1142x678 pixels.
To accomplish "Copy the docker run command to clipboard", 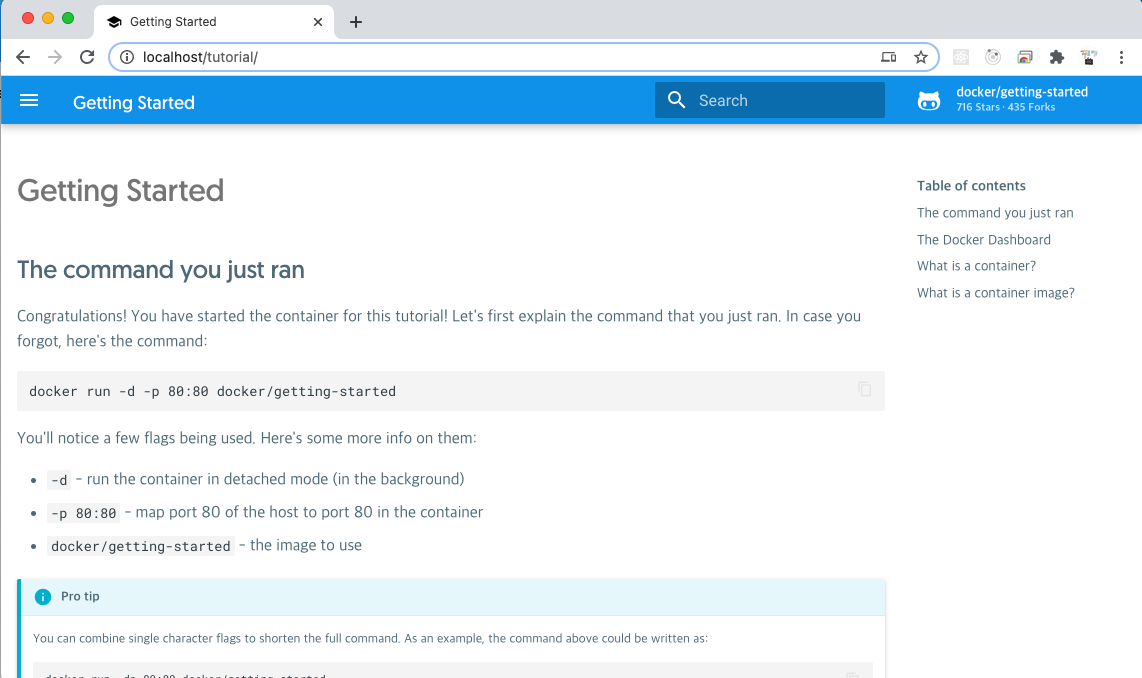I will (x=865, y=389).
